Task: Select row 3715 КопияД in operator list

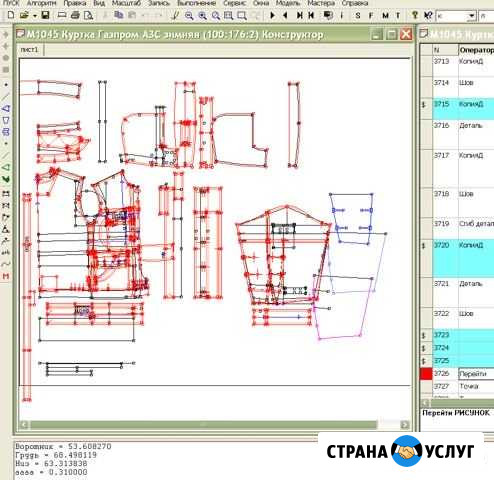Action: click(463, 108)
